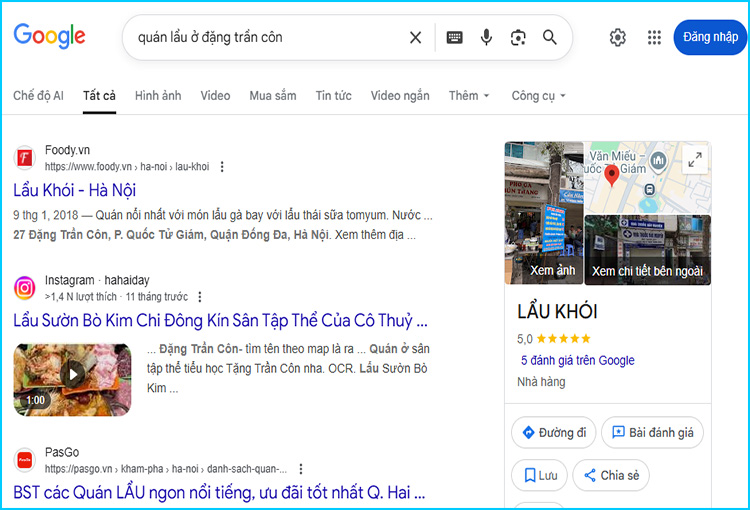750x510 pixels.
Task: Open Xem chi tiết bên ngoài thumbnail
Action: tap(648, 250)
